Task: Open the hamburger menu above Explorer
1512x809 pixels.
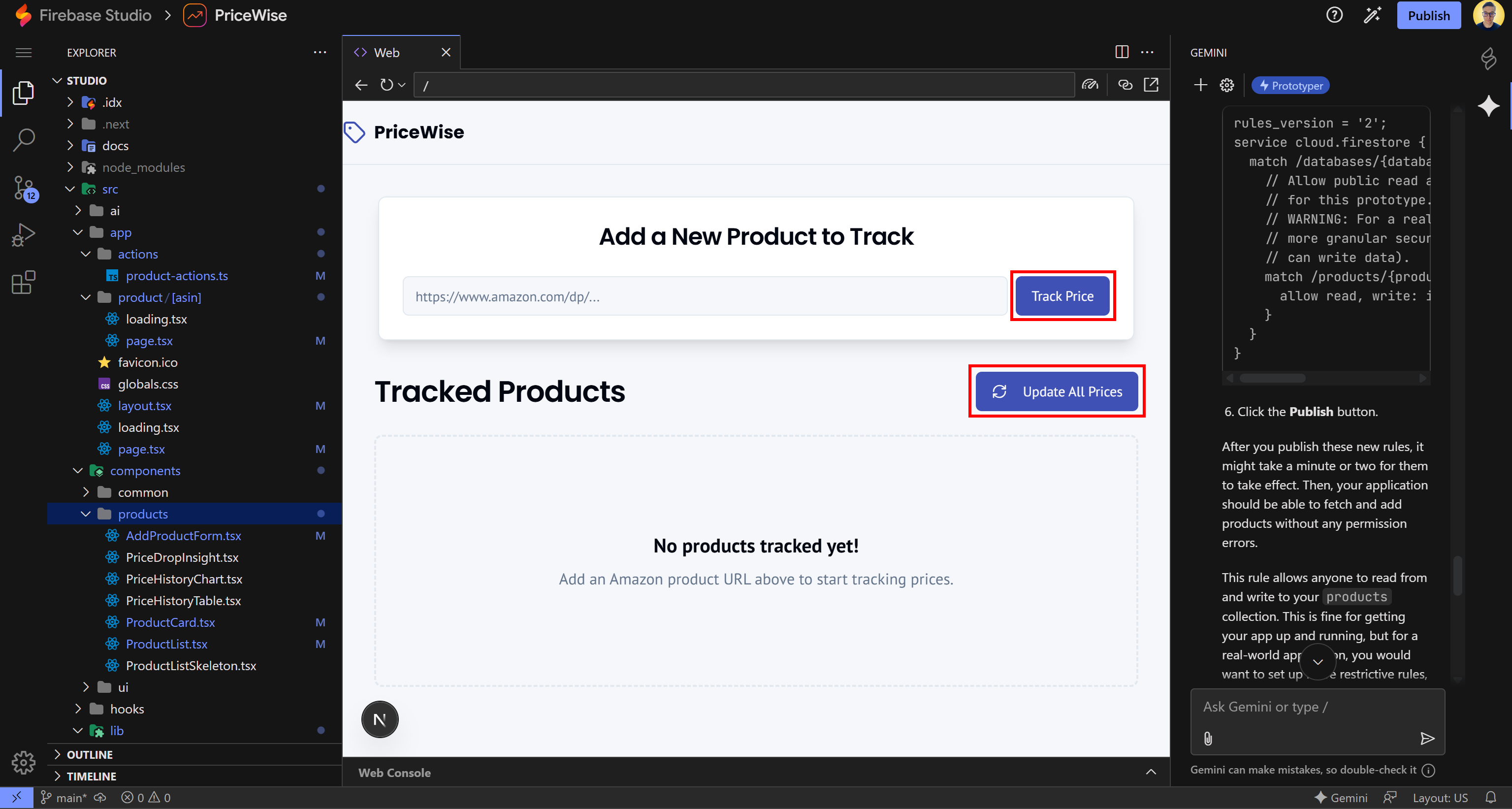Action: tap(24, 52)
